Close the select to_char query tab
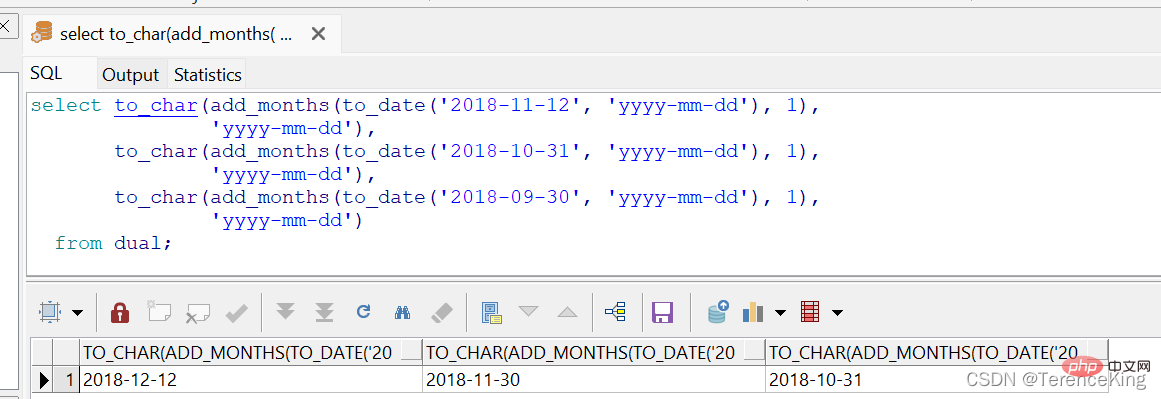 click(318, 33)
